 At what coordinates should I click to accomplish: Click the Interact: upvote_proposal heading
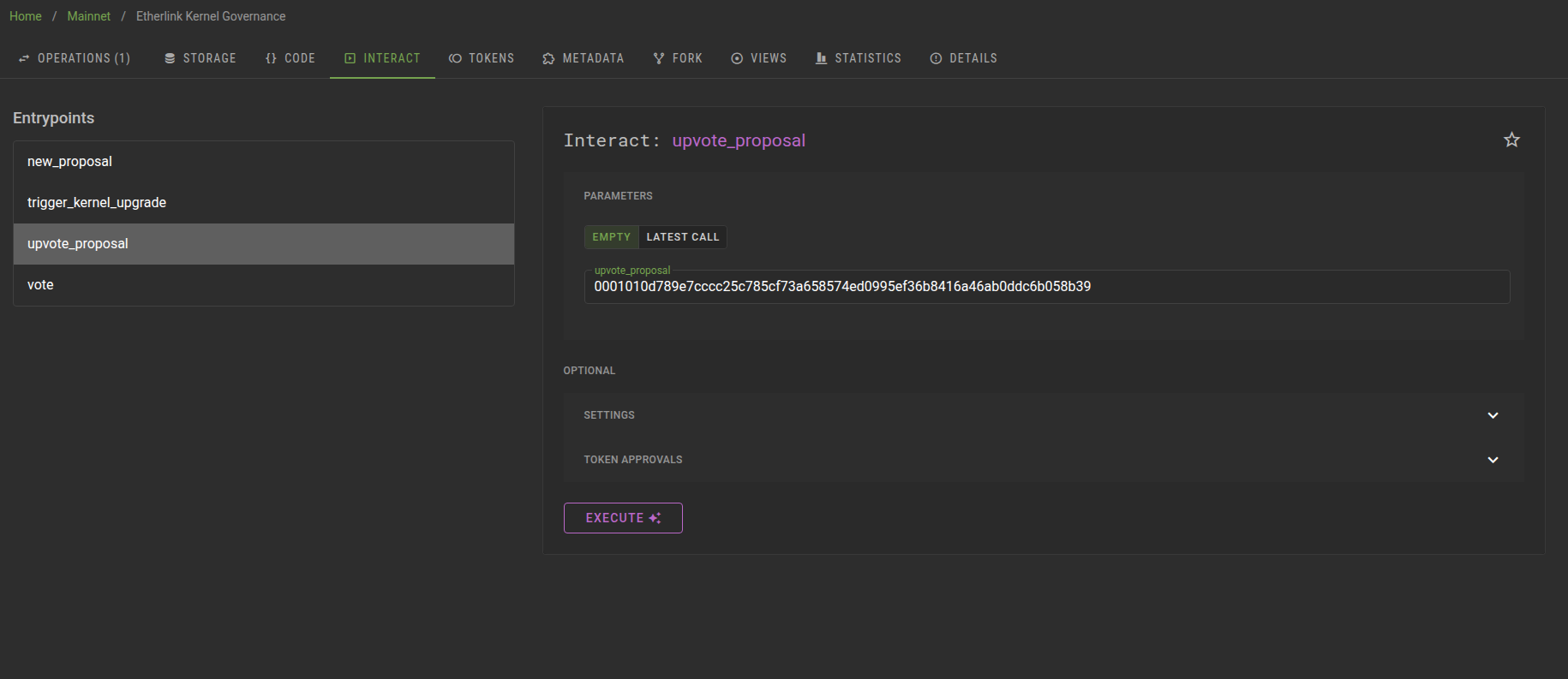point(685,140)
